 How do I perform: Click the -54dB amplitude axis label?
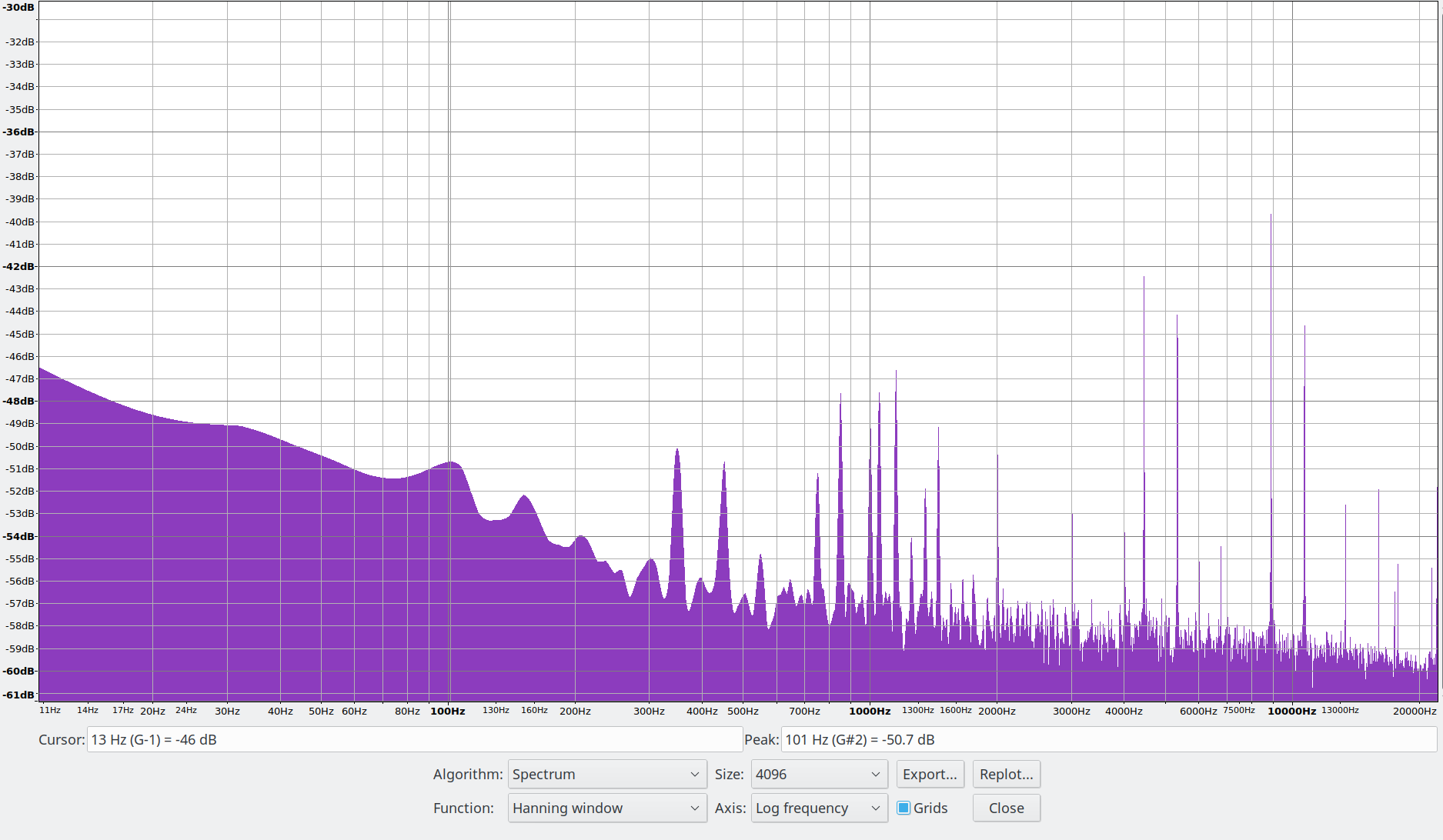tap(19, 536)
